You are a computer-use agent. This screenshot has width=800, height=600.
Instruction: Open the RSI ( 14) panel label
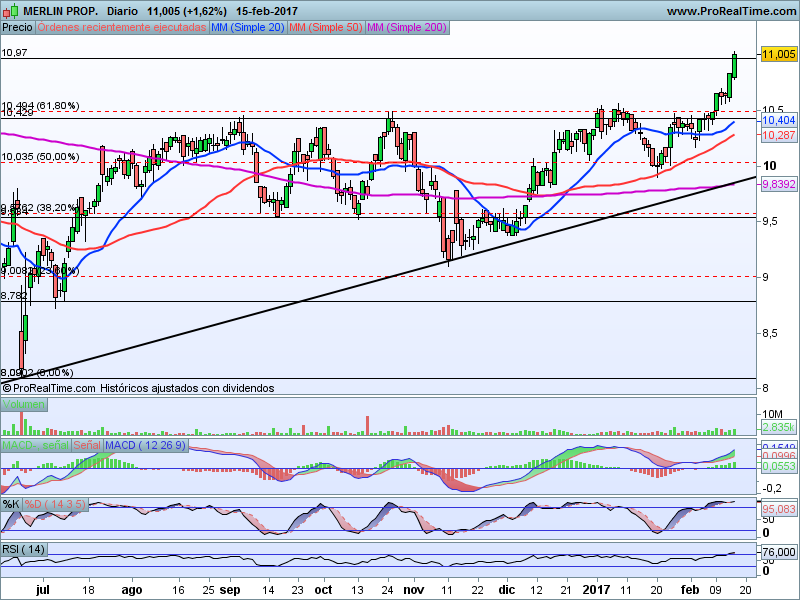(23, 549)
